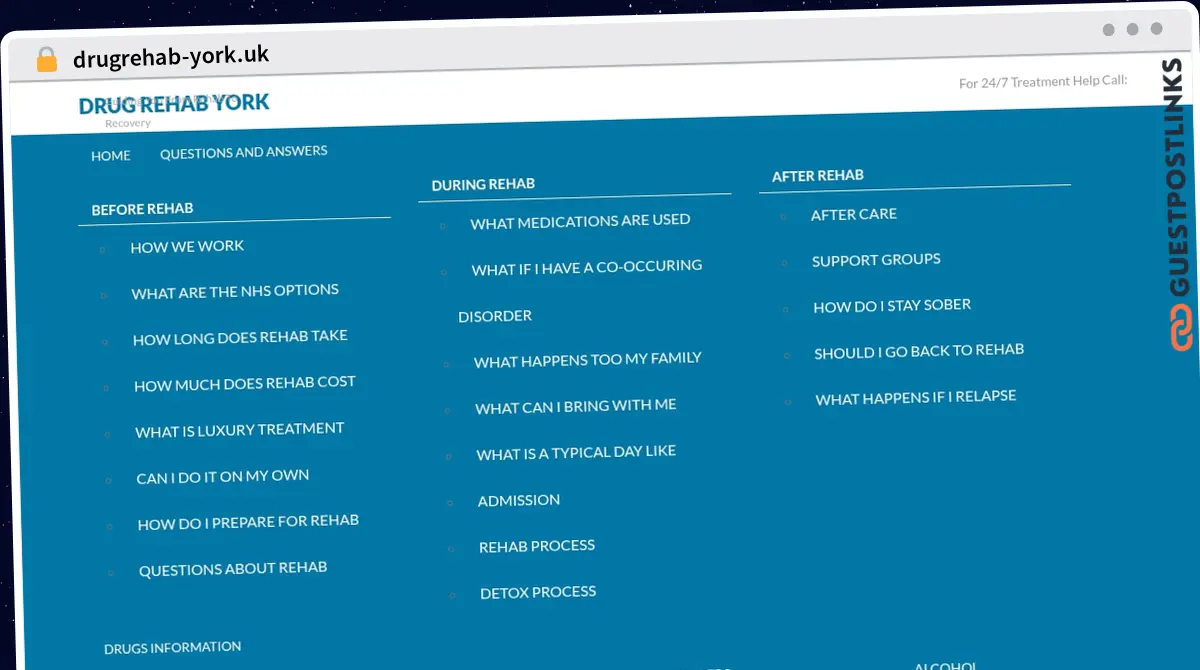
Task: Open What Happens If I Relapse
Action: [916, 398]
